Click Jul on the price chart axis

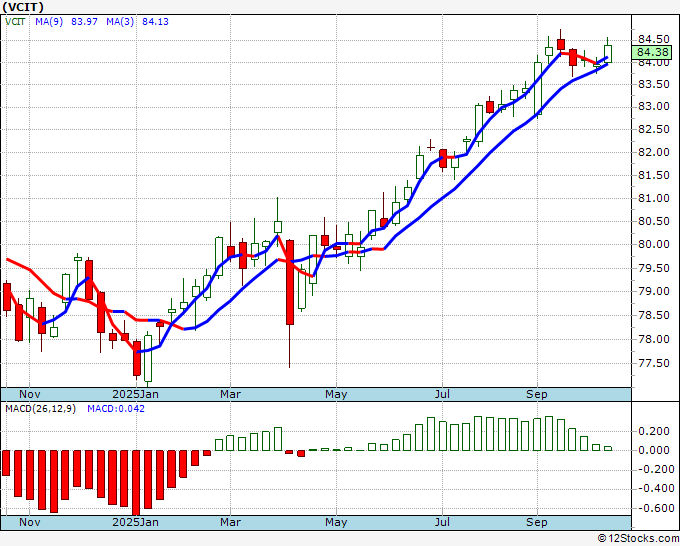442,394
